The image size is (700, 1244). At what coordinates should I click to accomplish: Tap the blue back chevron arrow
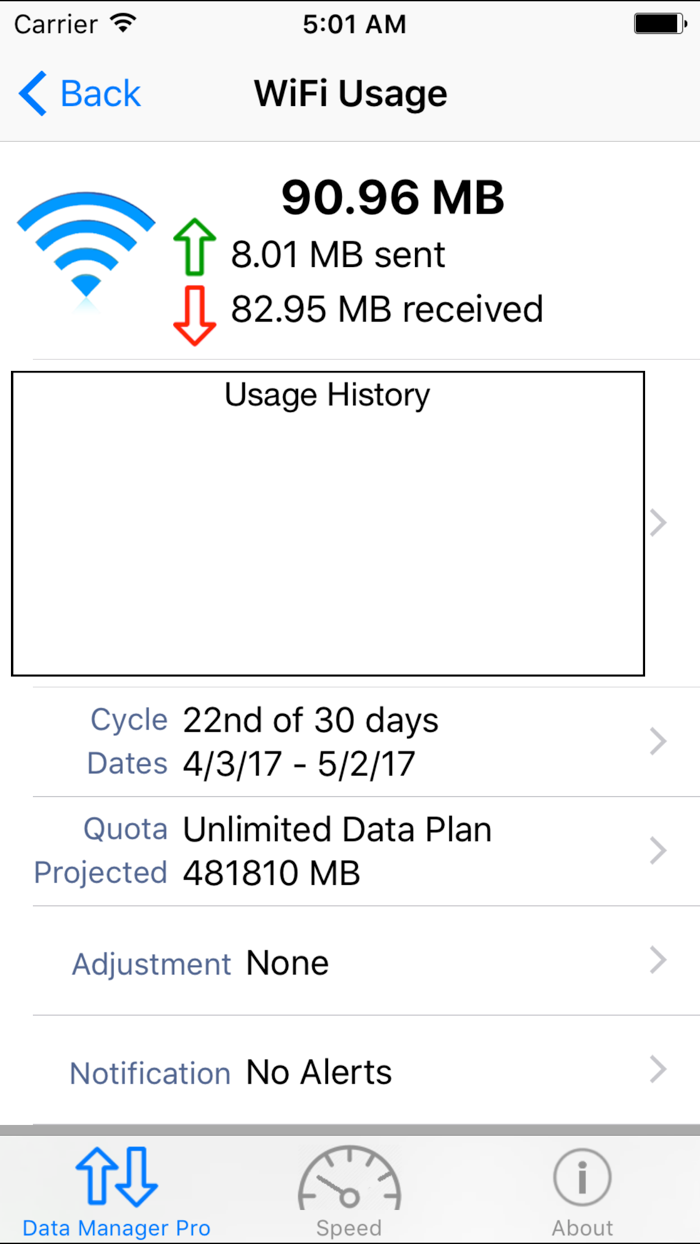32,94
